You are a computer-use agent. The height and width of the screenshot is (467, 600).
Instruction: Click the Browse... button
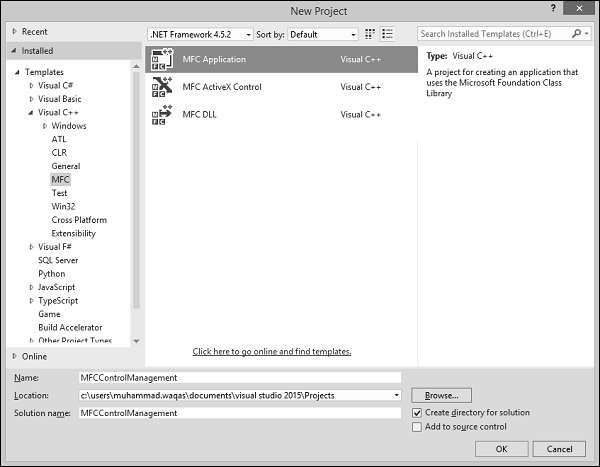442,395
